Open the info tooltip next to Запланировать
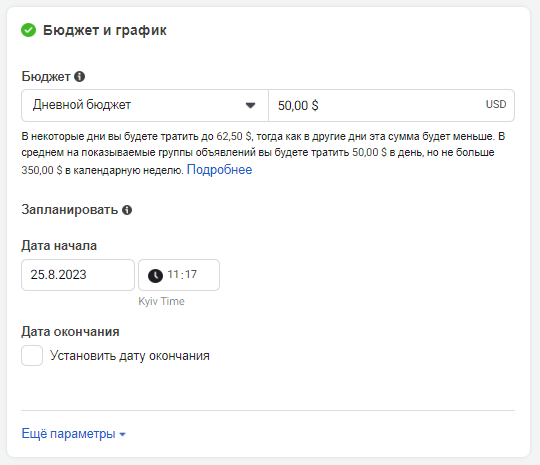Image resolution: width=540 pixels, height=465 pixels. pyautogui.click(x=127, y=210)
